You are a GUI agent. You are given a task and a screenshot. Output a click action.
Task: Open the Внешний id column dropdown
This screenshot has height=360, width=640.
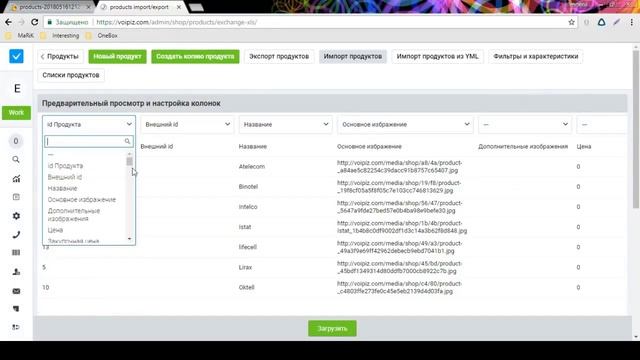(x=187, y=124)
